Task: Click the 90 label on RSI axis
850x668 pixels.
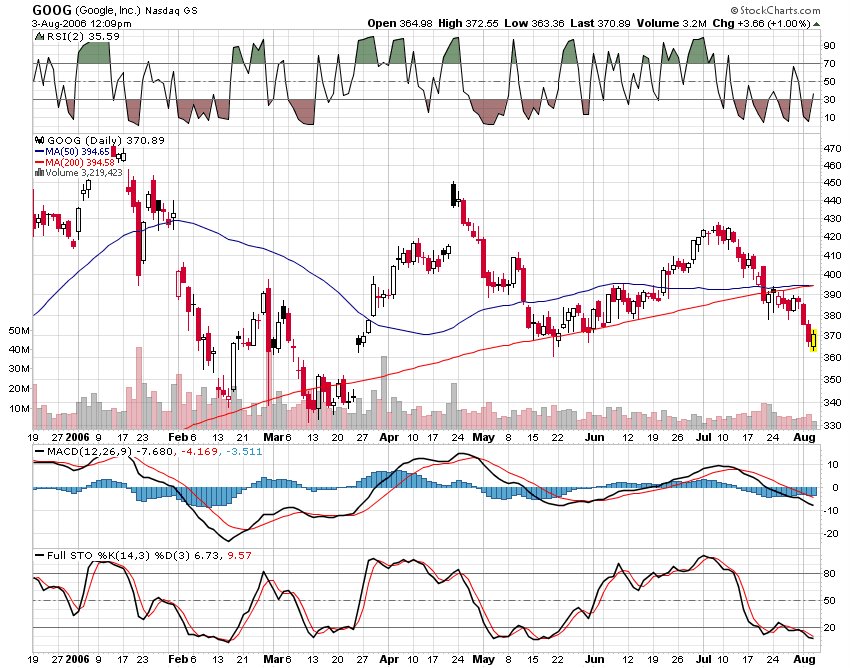Action: (x=829, y=46)
